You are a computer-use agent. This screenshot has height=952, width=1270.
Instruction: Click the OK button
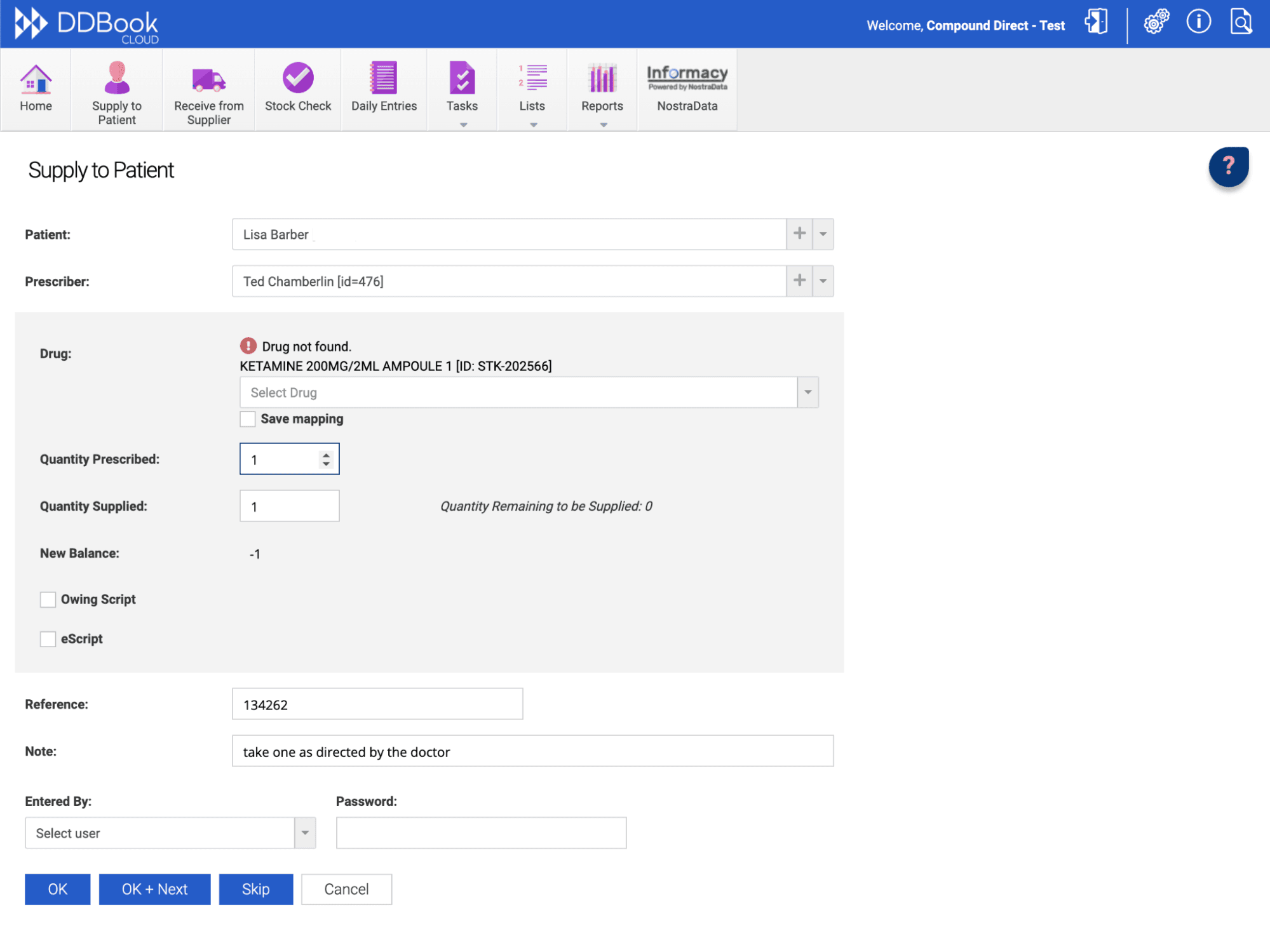[x=57, y=888]
